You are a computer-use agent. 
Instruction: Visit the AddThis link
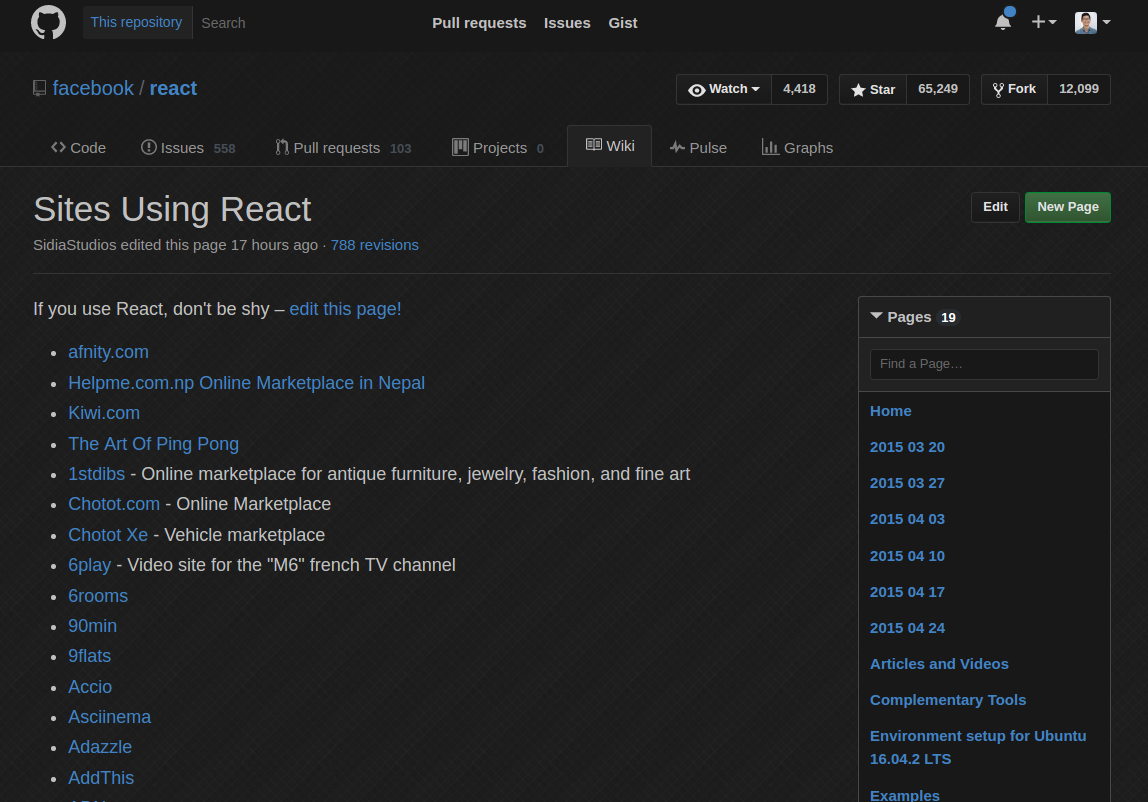(101, 778)
